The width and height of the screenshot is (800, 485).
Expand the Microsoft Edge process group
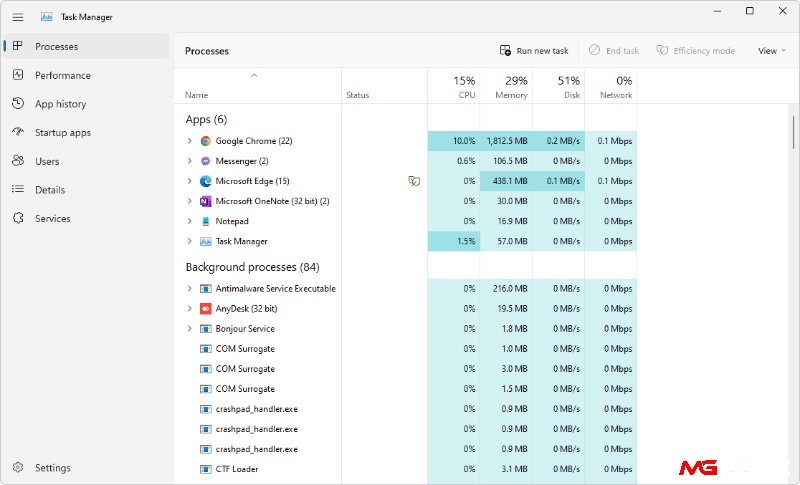(x=189, y=181)
